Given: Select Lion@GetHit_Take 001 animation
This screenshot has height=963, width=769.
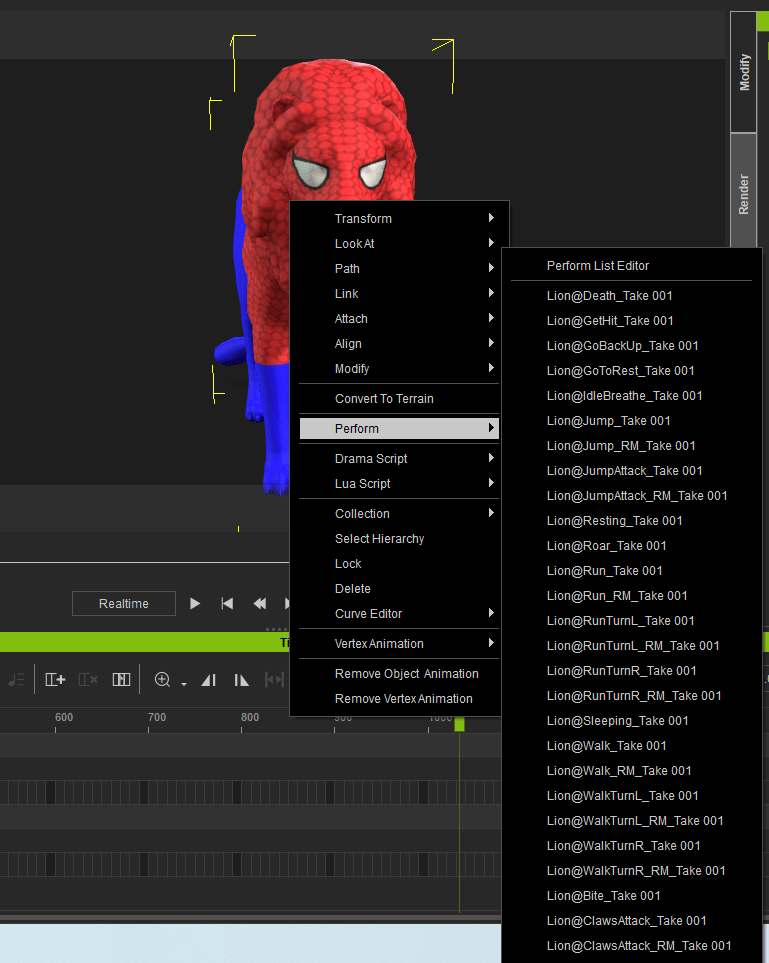Looking at the screenshot, I should coord(631,321).
